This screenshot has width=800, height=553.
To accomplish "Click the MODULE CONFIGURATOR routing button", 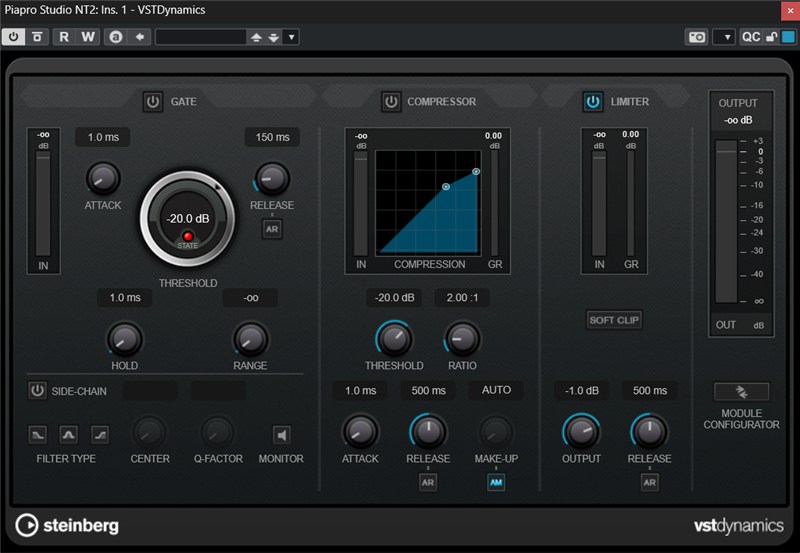I will [741, 392].
